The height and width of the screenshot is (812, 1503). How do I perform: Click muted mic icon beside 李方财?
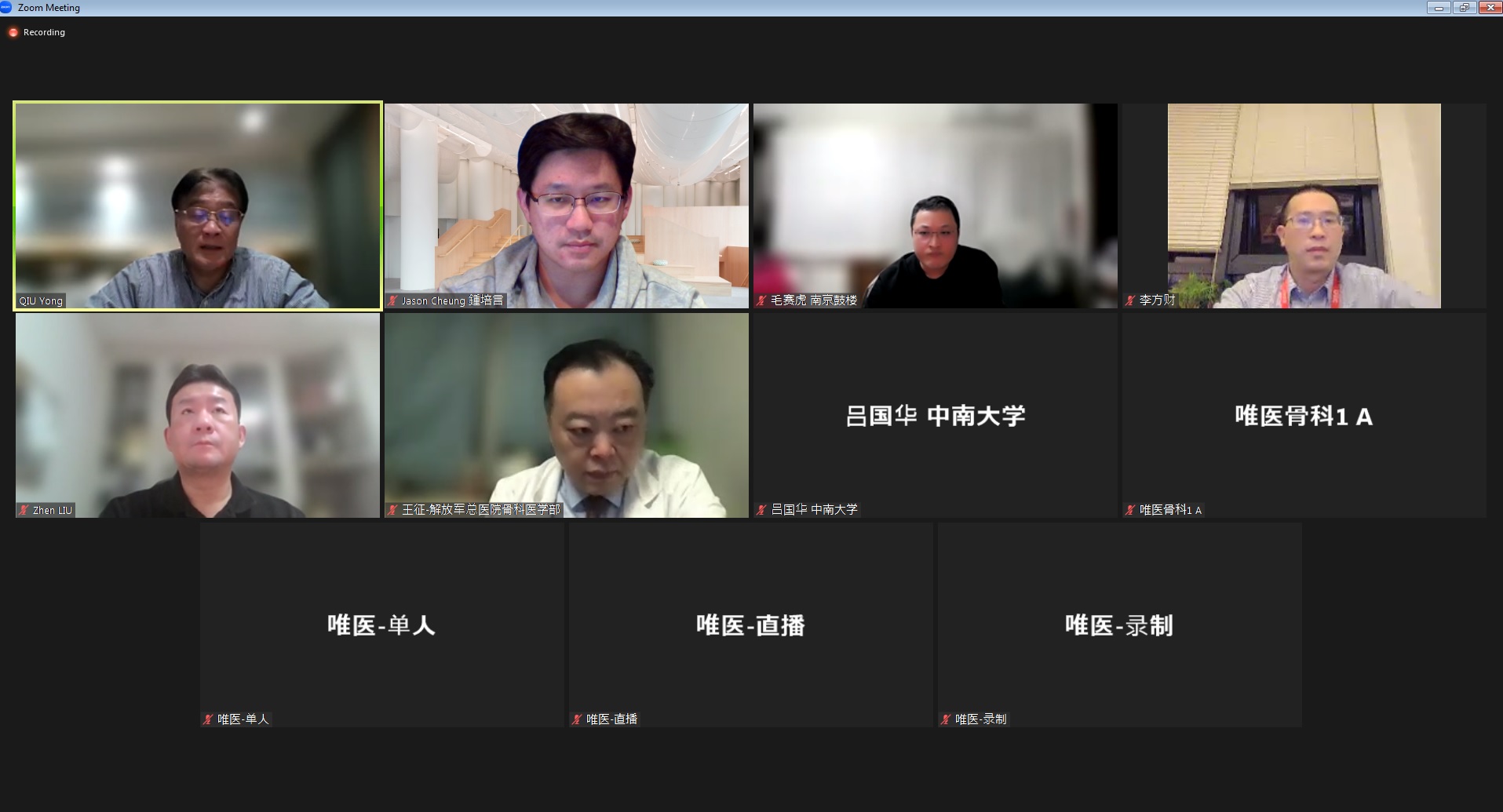[x=1130, y=300]
